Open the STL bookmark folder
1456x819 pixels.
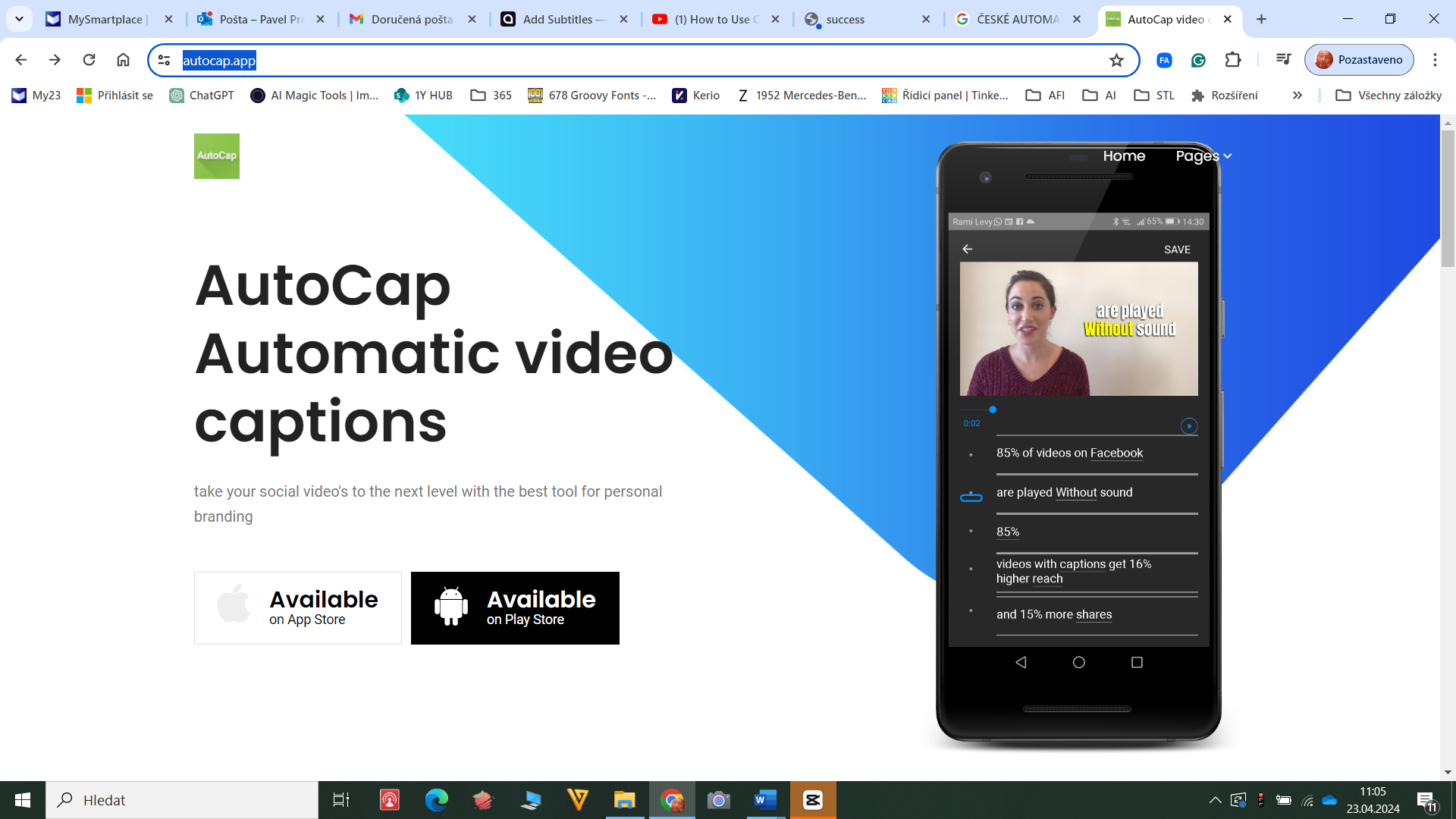coord(1154,95)
